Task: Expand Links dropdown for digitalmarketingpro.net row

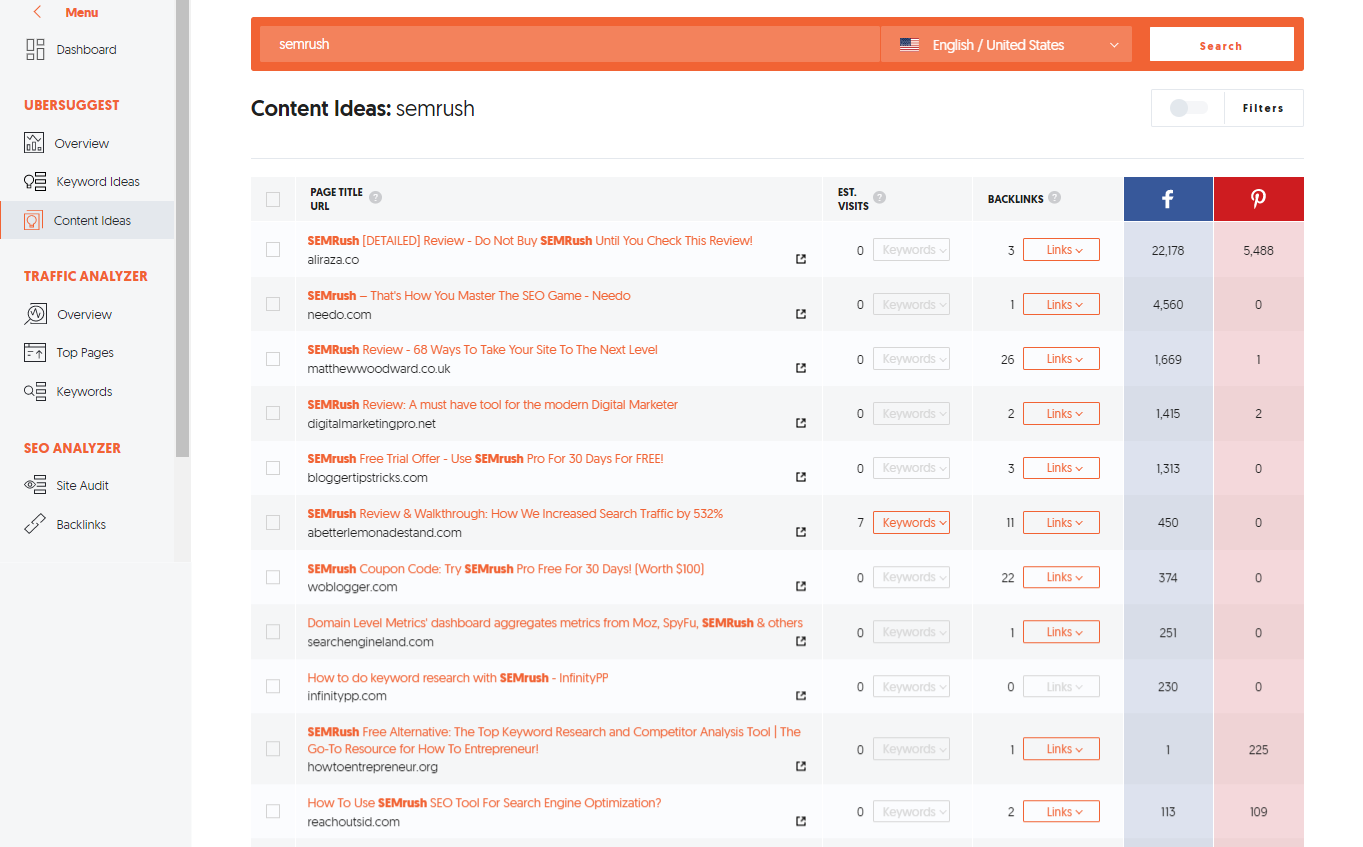Action: pos(1061,413)
